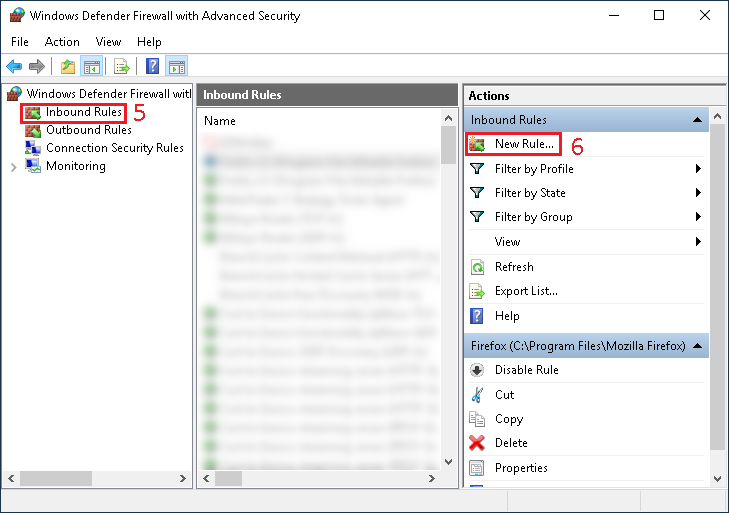
Task: Open the Filter by State submenu arrow
Action: pos(698,193)
